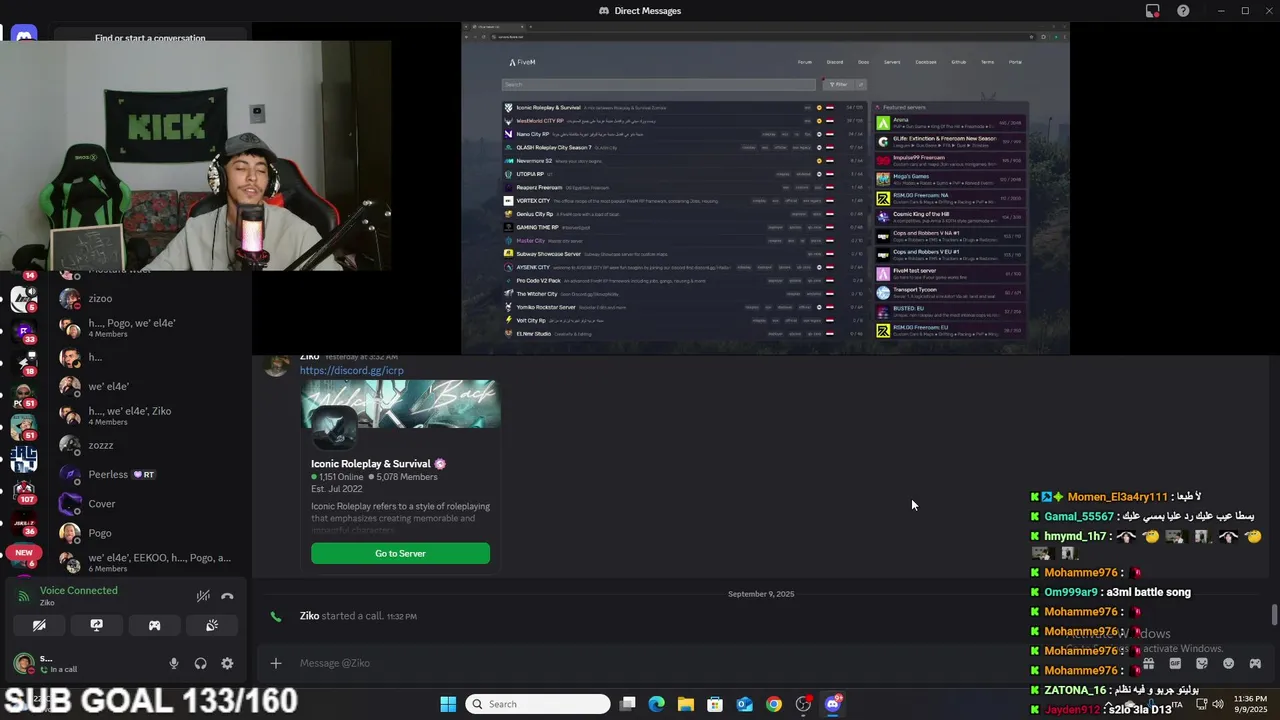Click Terms in the FiveM navigation
The width and height of the screenshot is (1280, 720).
click(x=987, y=62)
